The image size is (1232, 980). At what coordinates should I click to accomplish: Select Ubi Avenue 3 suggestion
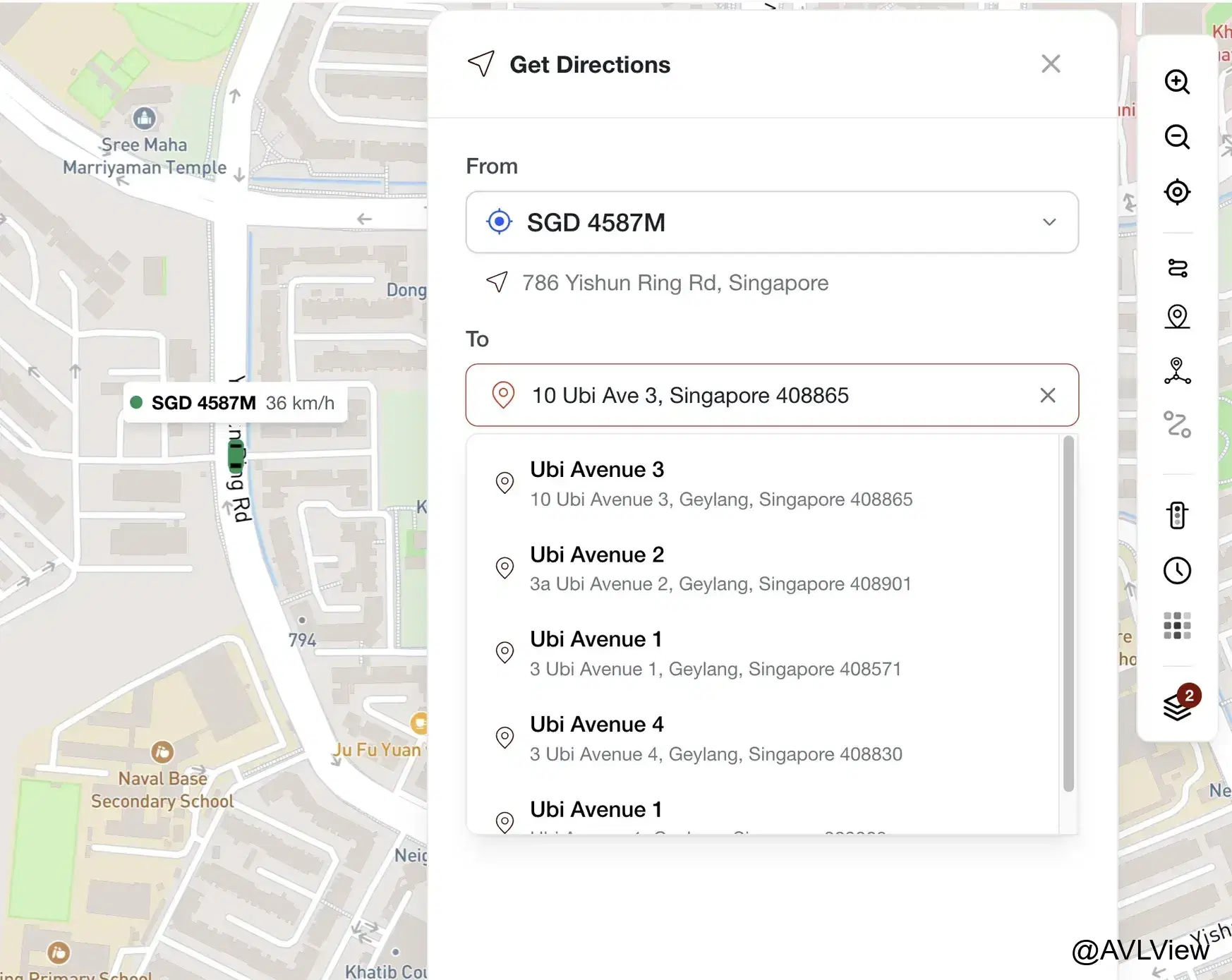point(762,484)
